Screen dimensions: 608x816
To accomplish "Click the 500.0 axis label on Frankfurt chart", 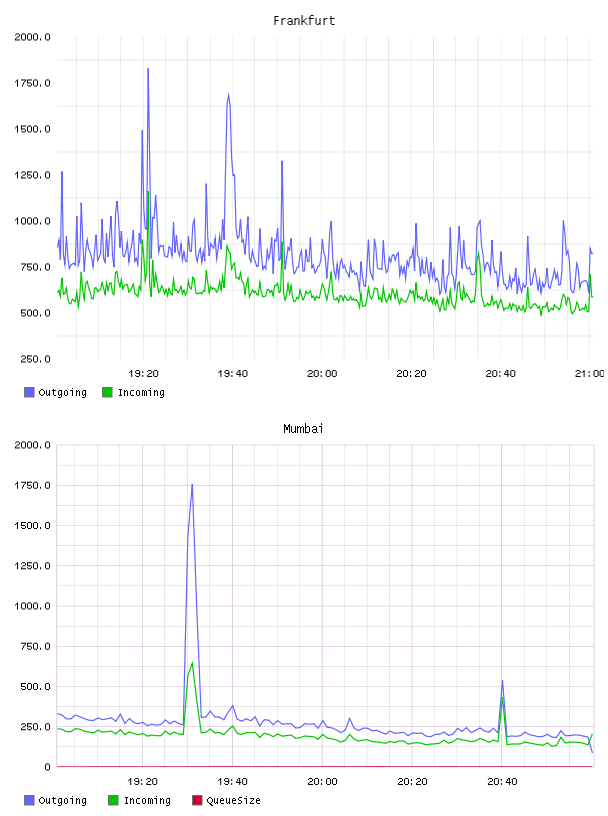I will (x=35, y=313).
